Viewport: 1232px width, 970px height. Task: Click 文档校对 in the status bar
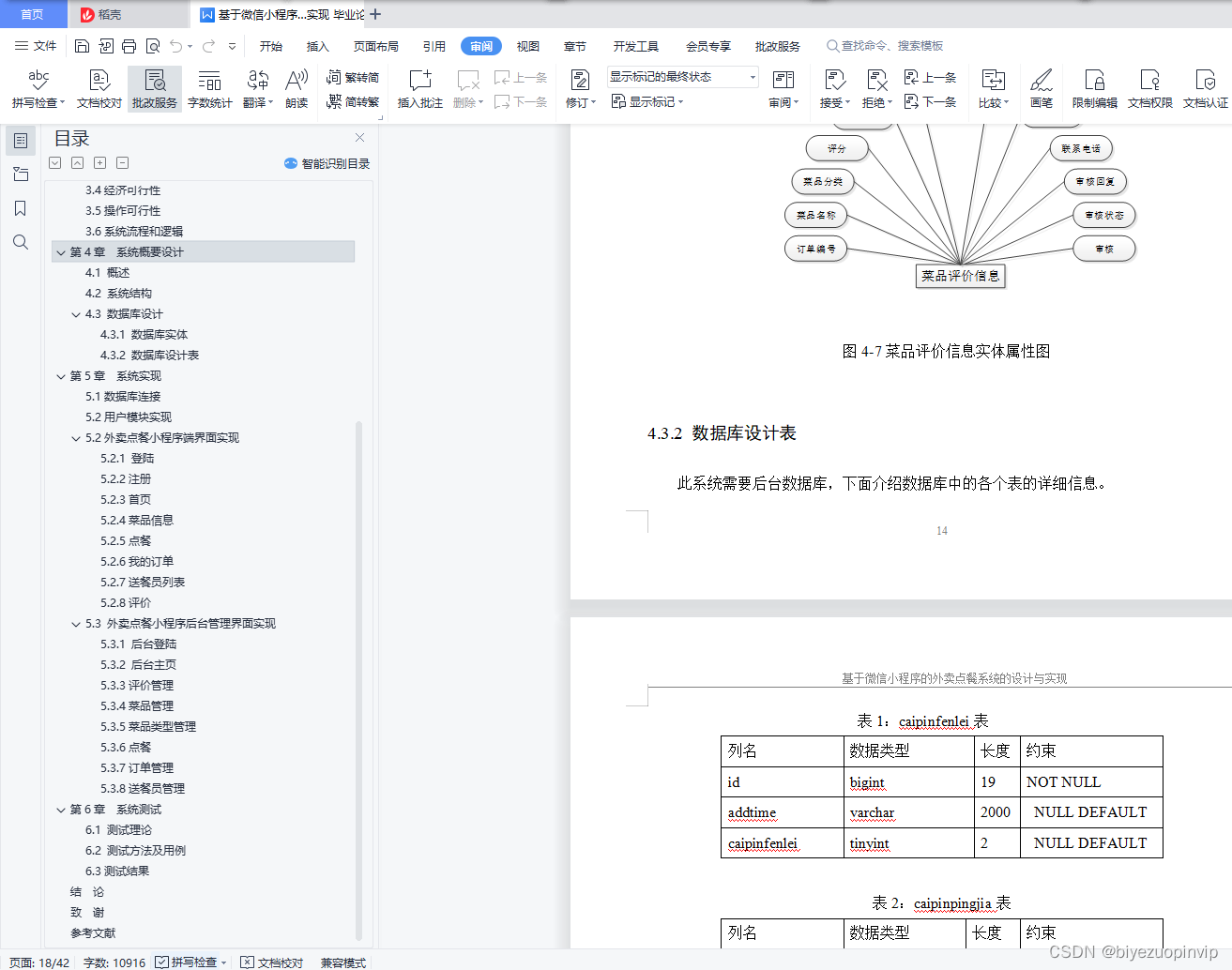(272, 962)
